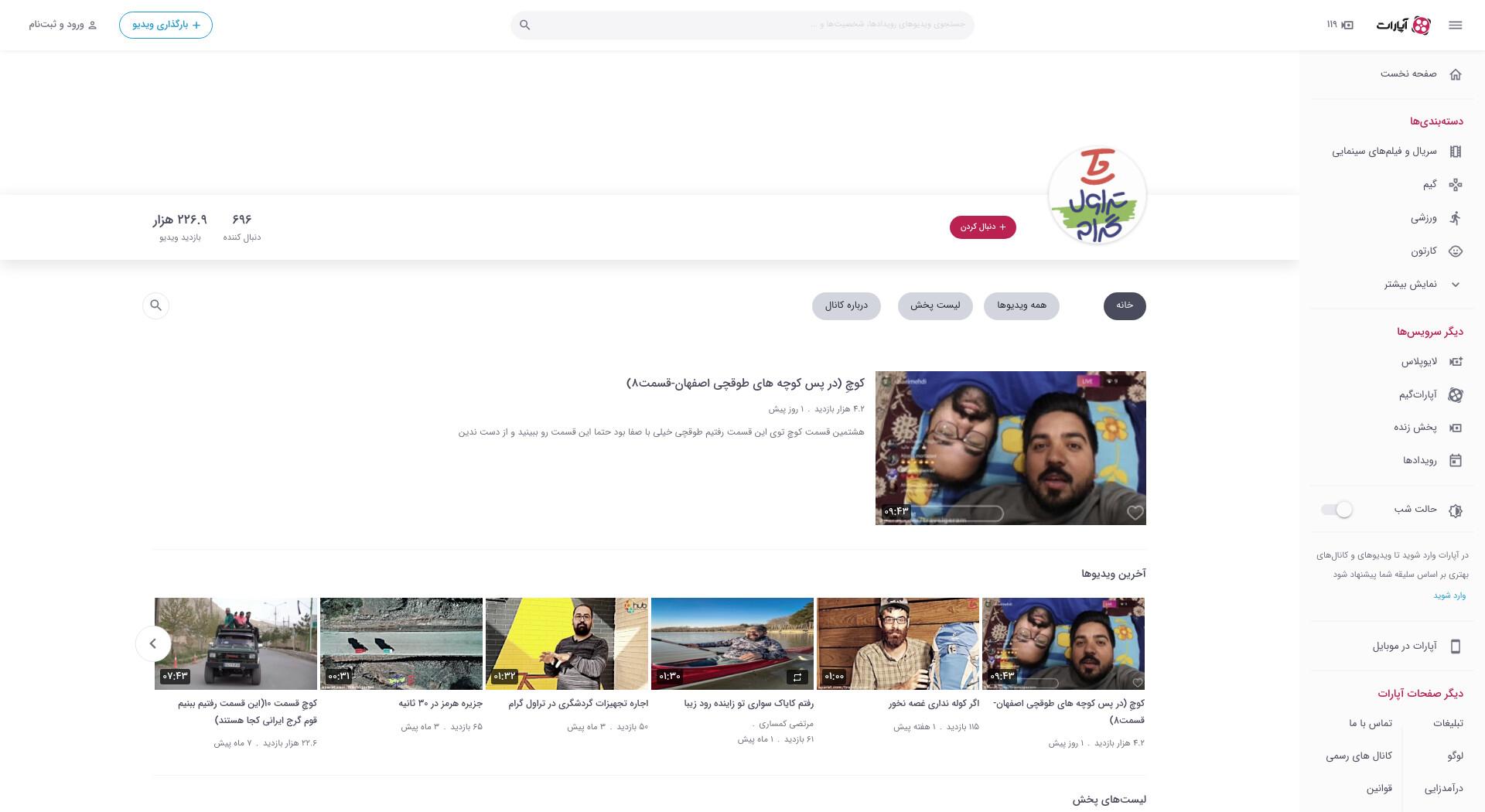The image size is (1485, 812).
Task: Click دنبال کردن follow button
Action: click(982, 227)
